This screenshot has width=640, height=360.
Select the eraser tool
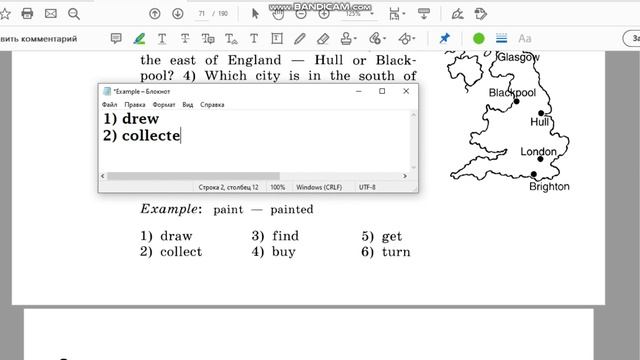(x=323, y=39)
